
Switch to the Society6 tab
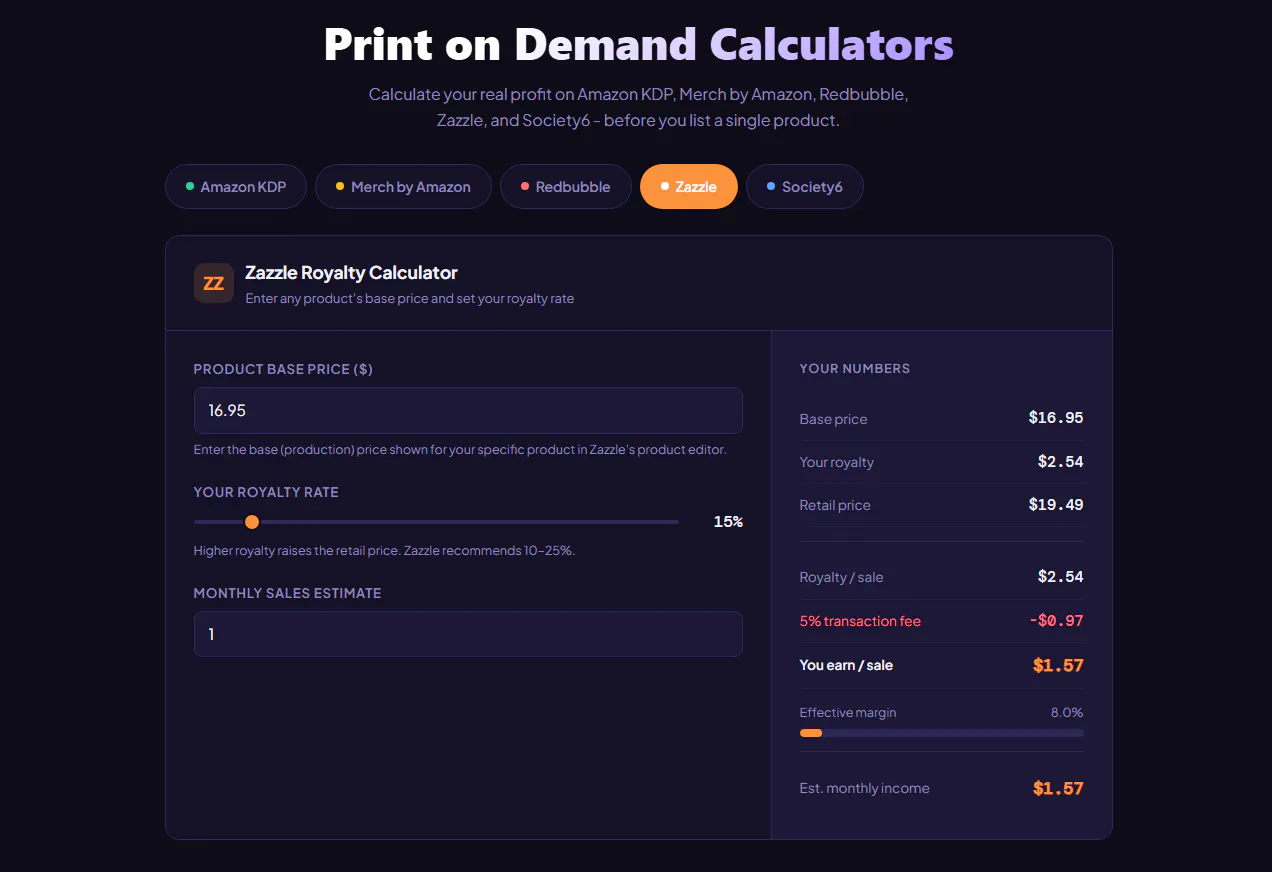coord(804,187)
